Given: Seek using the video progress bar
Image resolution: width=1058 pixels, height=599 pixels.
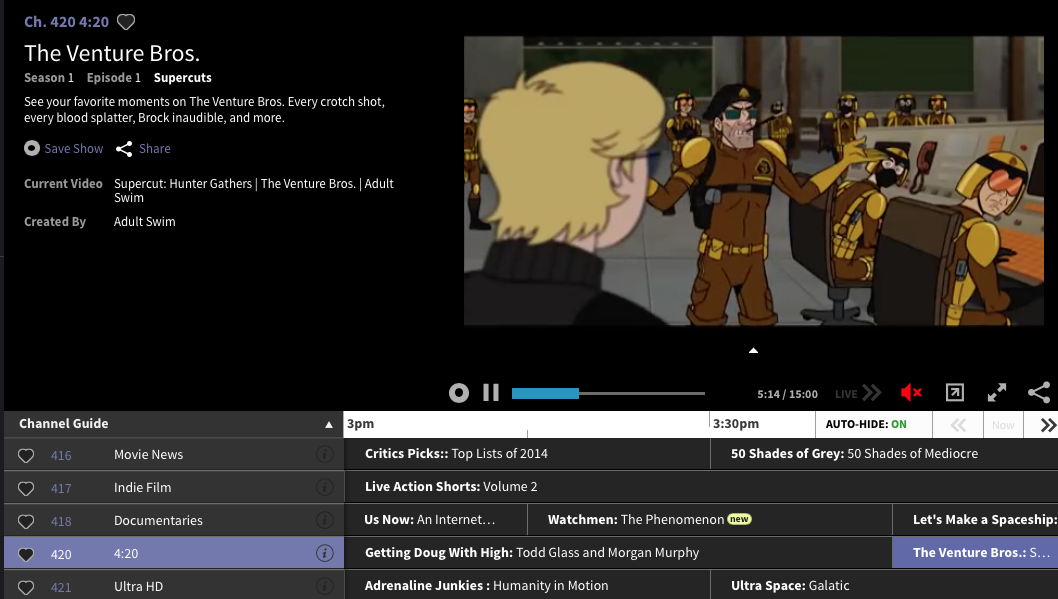Looking at the screenshot, I should 608,393.
